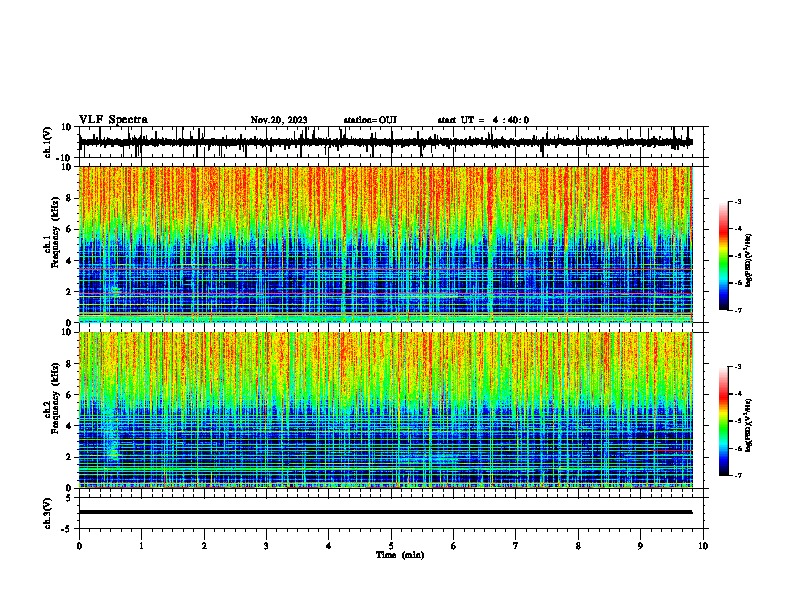Image resolution: width=792 pixels, height=612 pixels.
Task: Click the 'VLF Spectra' title text
Action: click(x=114, y=120)
